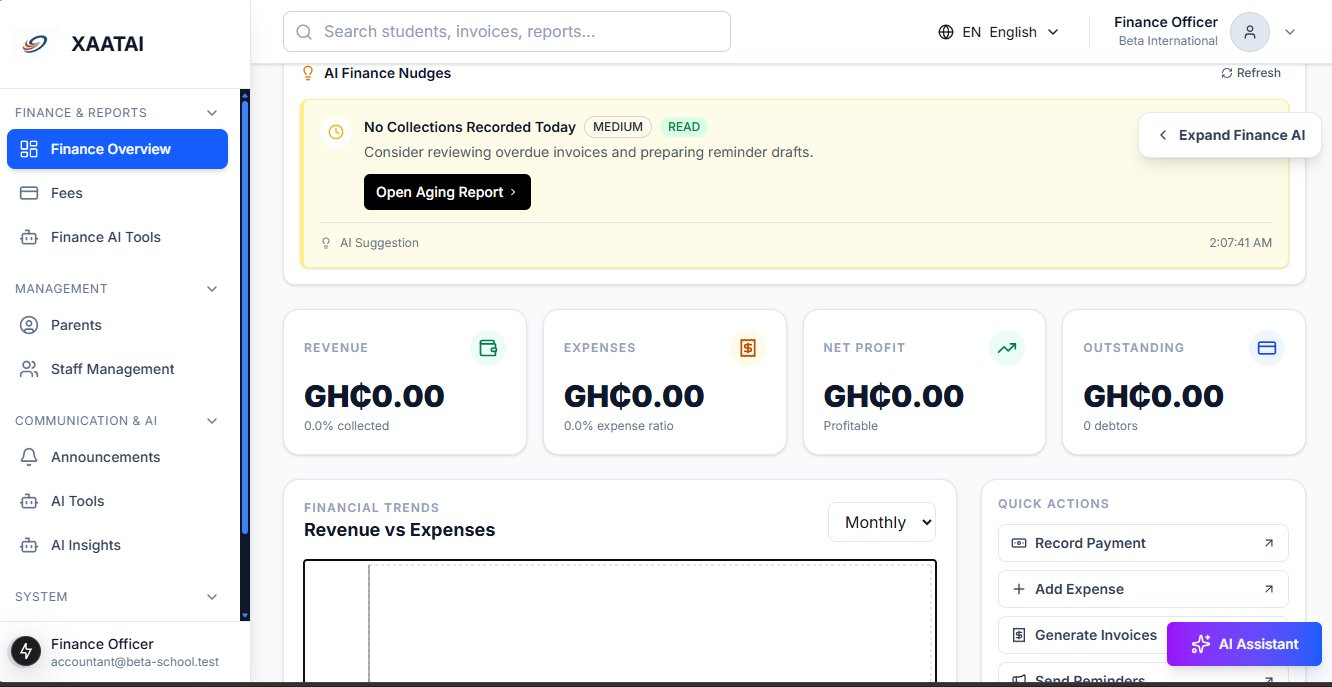Click the receipt icon on Expenses card

click(747, 348)
